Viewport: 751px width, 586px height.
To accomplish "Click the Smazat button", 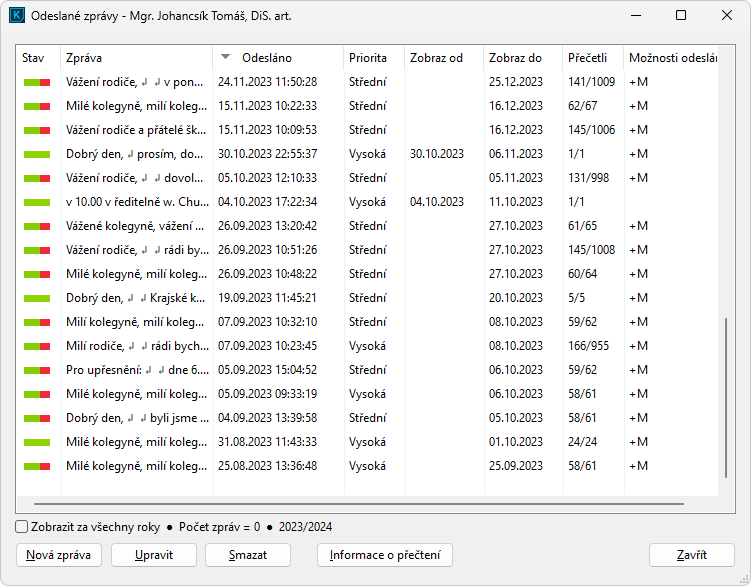I will point(247,555).
